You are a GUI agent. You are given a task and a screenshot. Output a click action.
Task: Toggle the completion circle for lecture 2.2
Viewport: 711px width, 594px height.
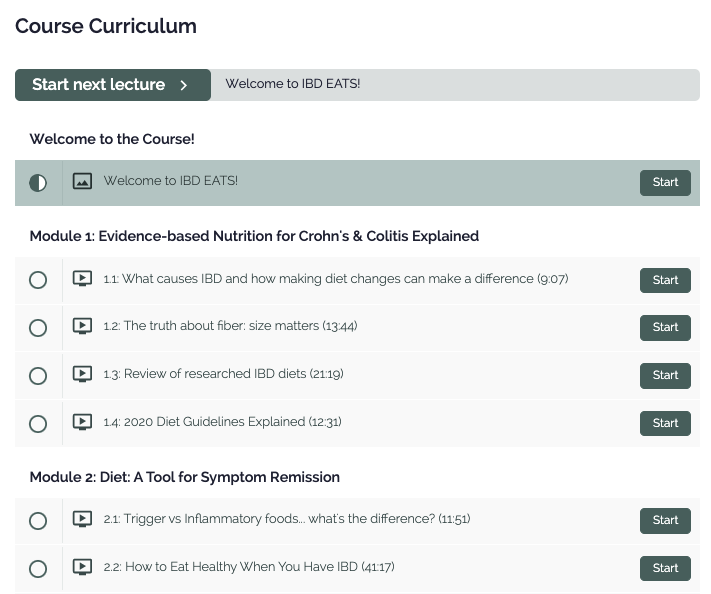38,569
